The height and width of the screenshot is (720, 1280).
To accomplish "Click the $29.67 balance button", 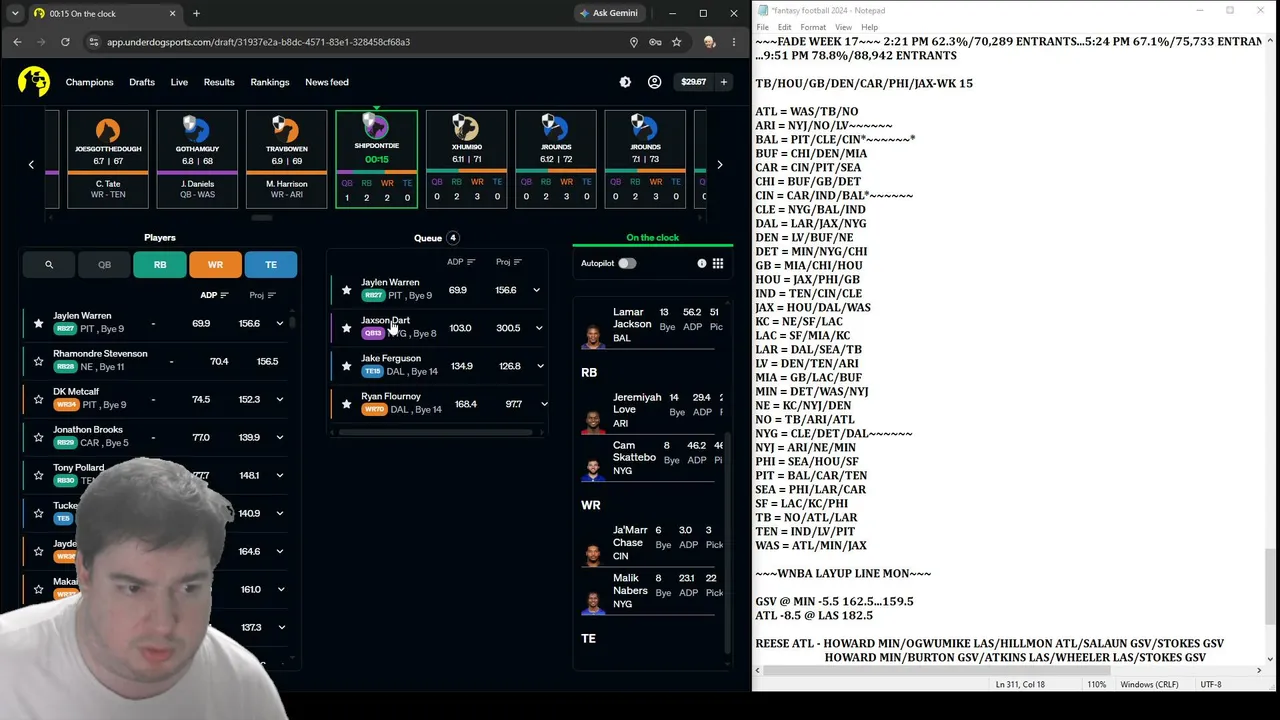I will [x=693, y=82].
